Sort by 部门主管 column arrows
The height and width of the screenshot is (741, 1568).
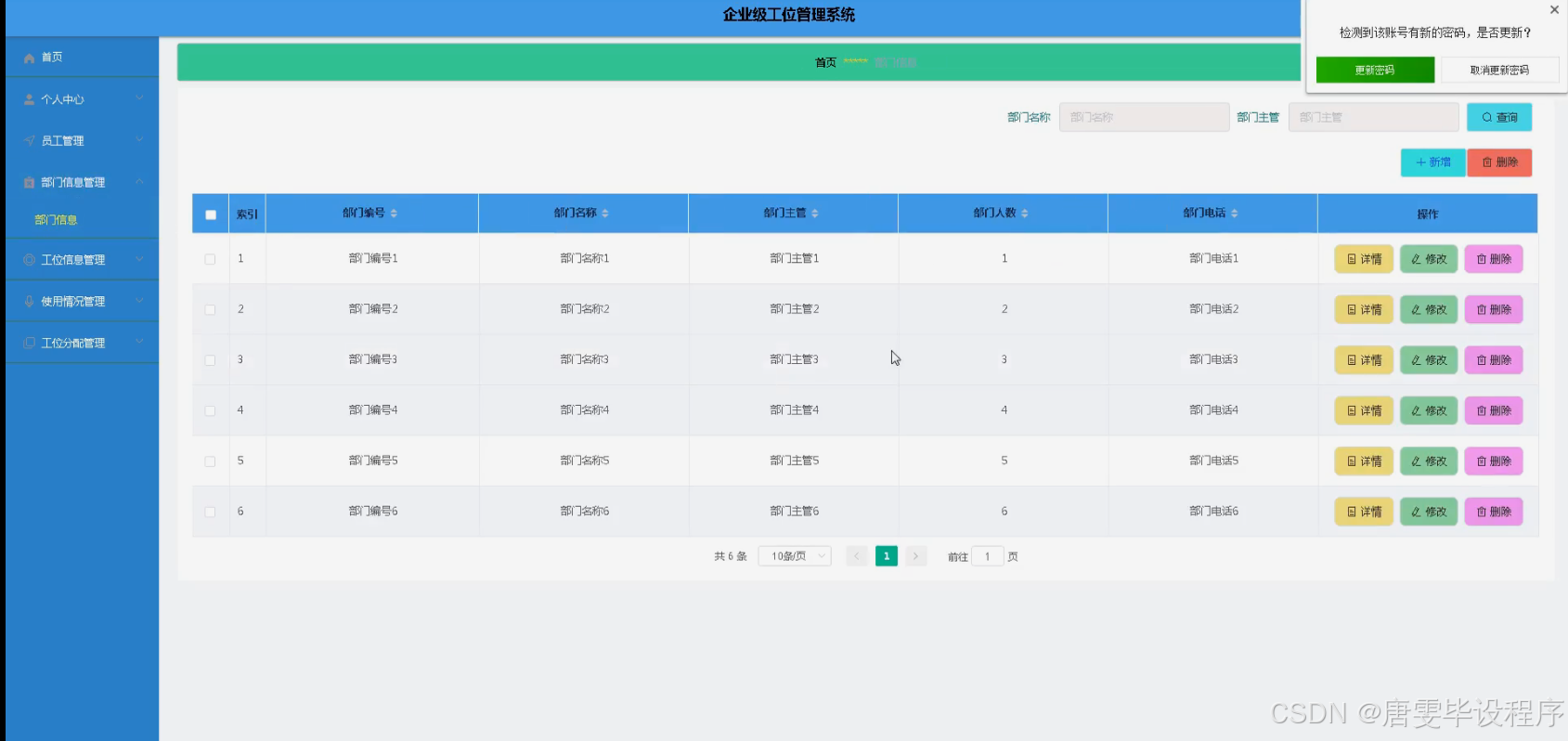pyautogui.click(x=815, y=214)
